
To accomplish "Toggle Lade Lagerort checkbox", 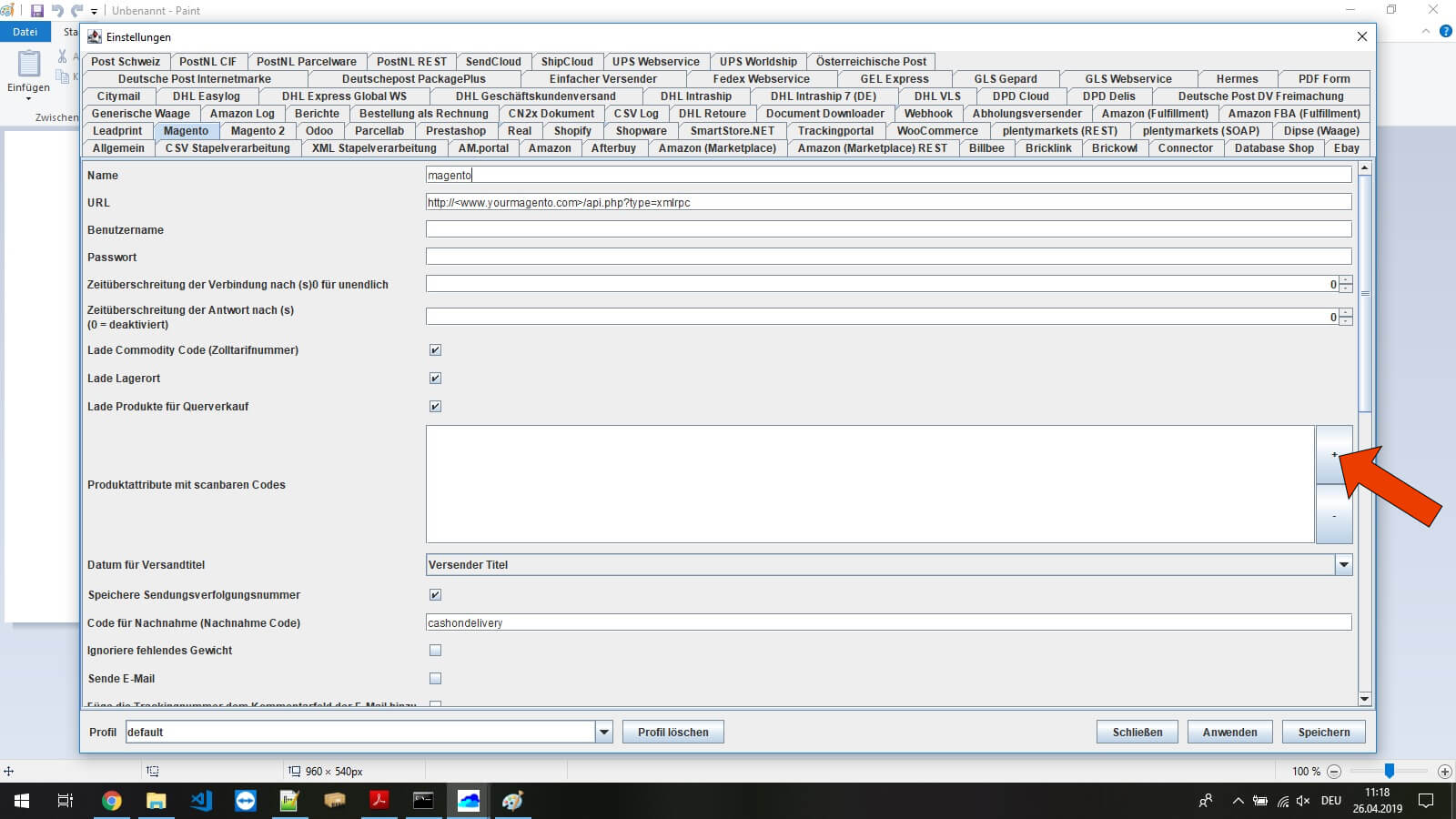I will (435, 379).
